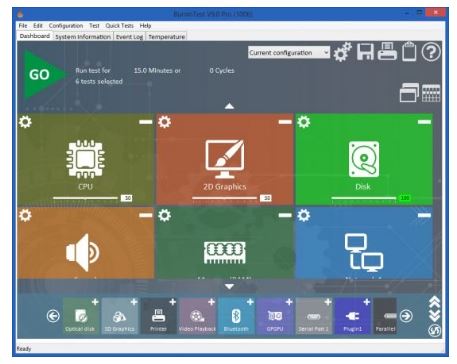Open test preferences via the gears icon
The width and height of the screenshot is (457, 364).
click(342, 52)
